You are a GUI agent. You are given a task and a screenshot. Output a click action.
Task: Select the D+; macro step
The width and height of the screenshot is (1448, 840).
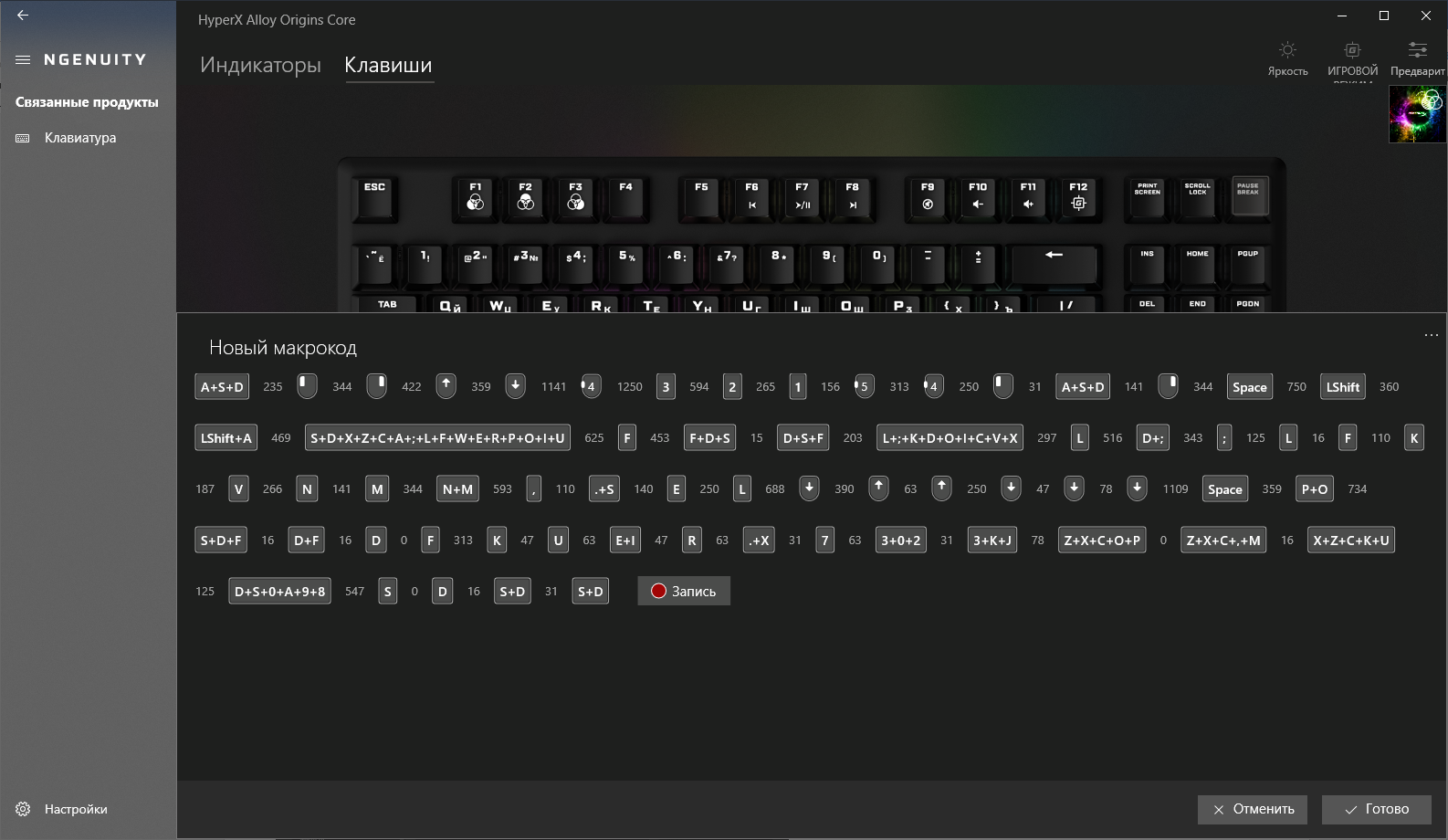click(x=1153, y=437)
